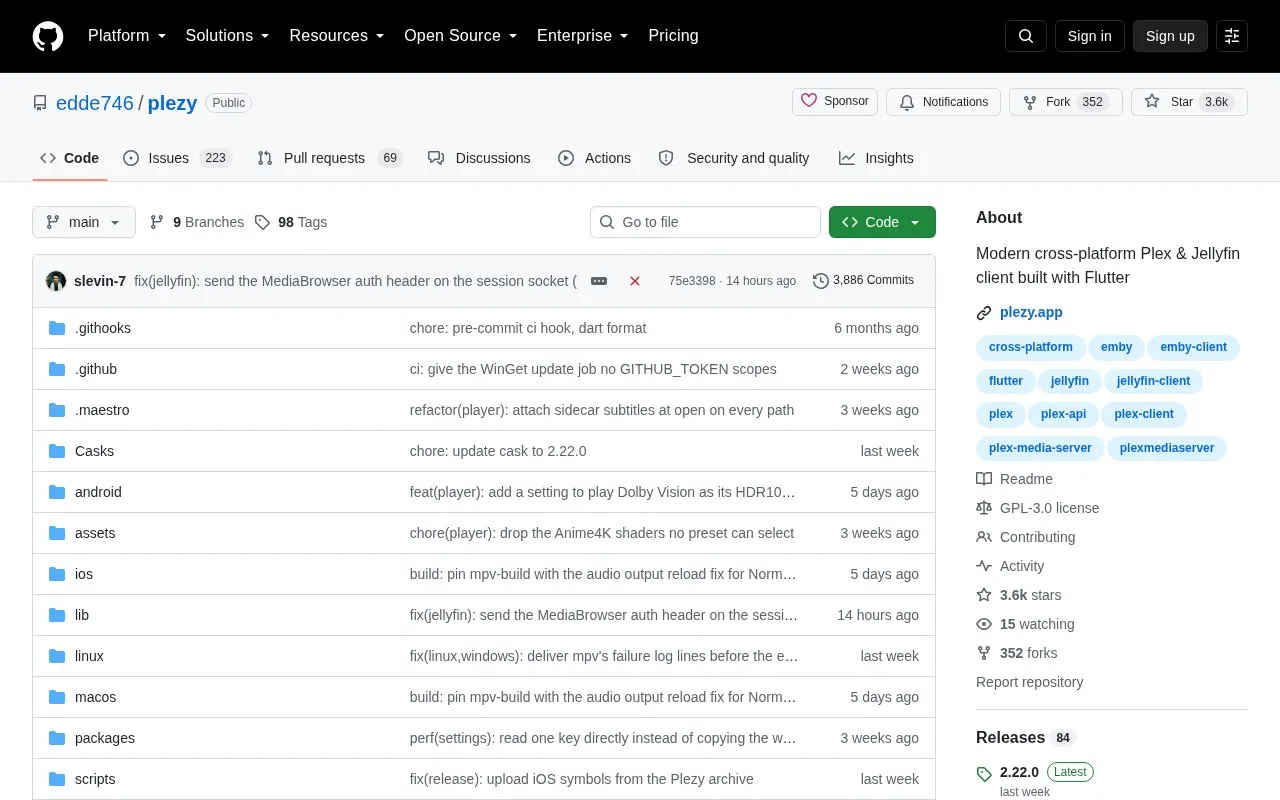Expand the Solutions menu

pyautogui.click(x=227, y=36)
